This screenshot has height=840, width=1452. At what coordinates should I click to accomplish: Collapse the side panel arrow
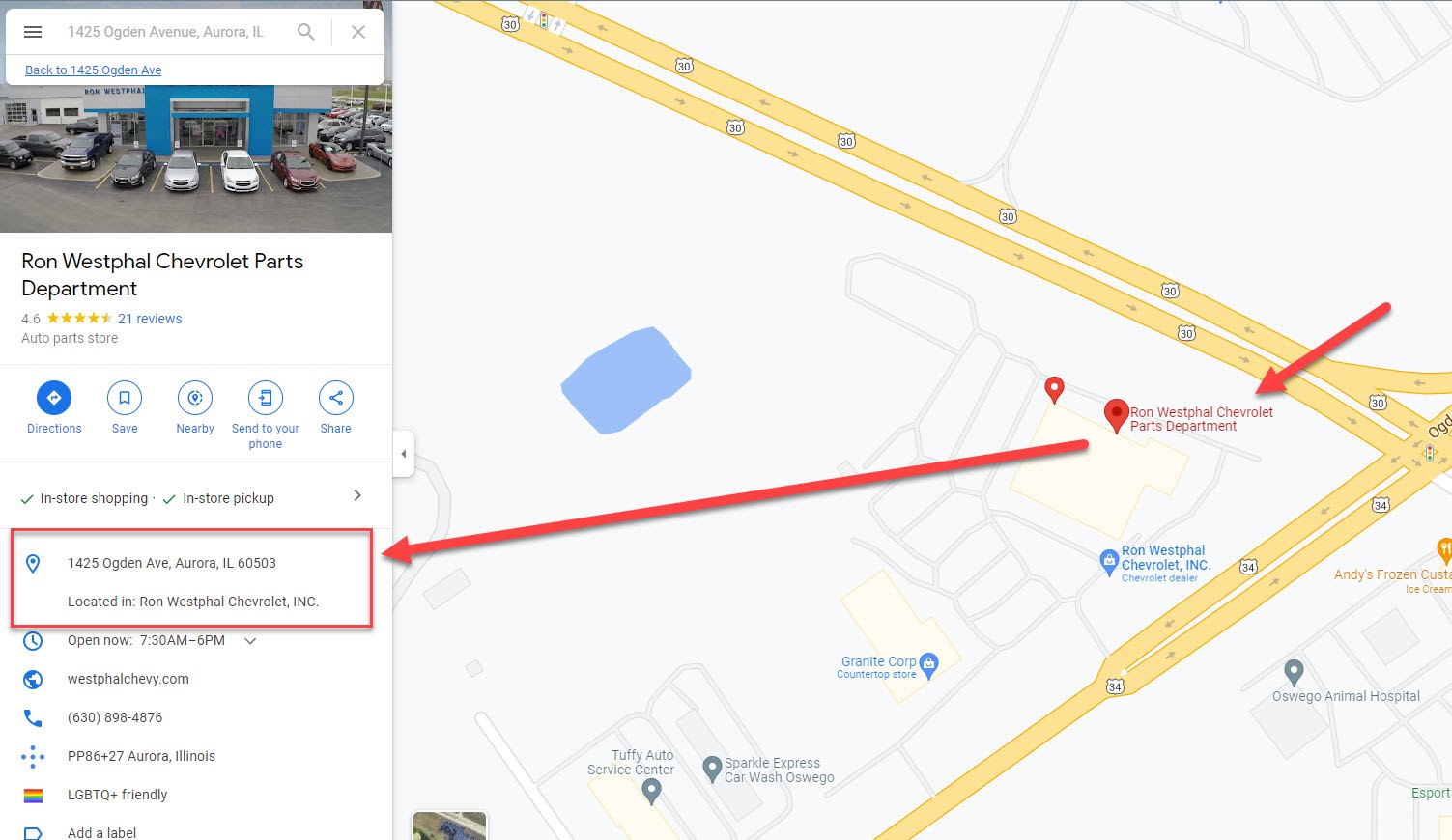click(x=404, y=454)
